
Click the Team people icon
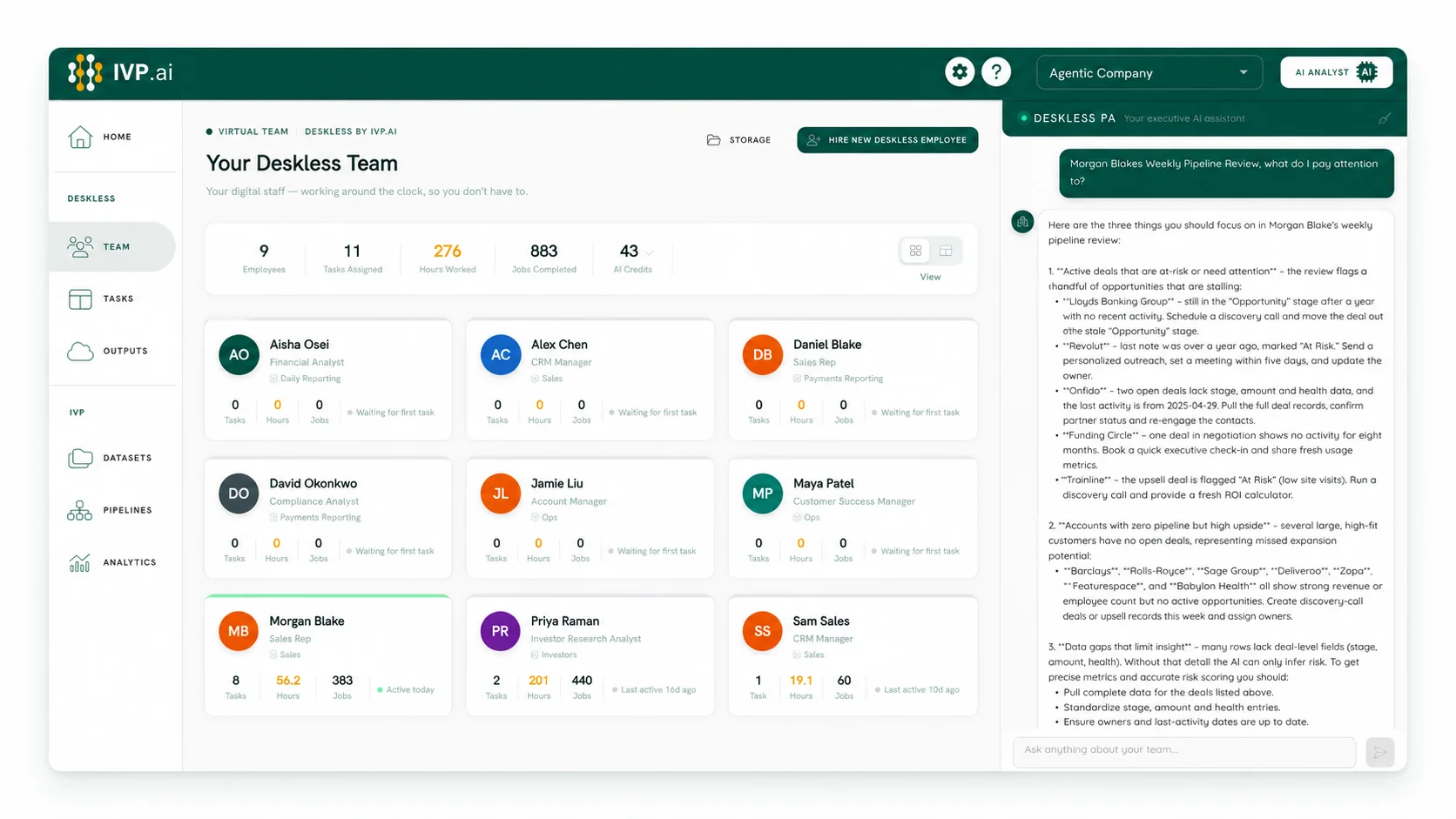[x=80, y=246]
